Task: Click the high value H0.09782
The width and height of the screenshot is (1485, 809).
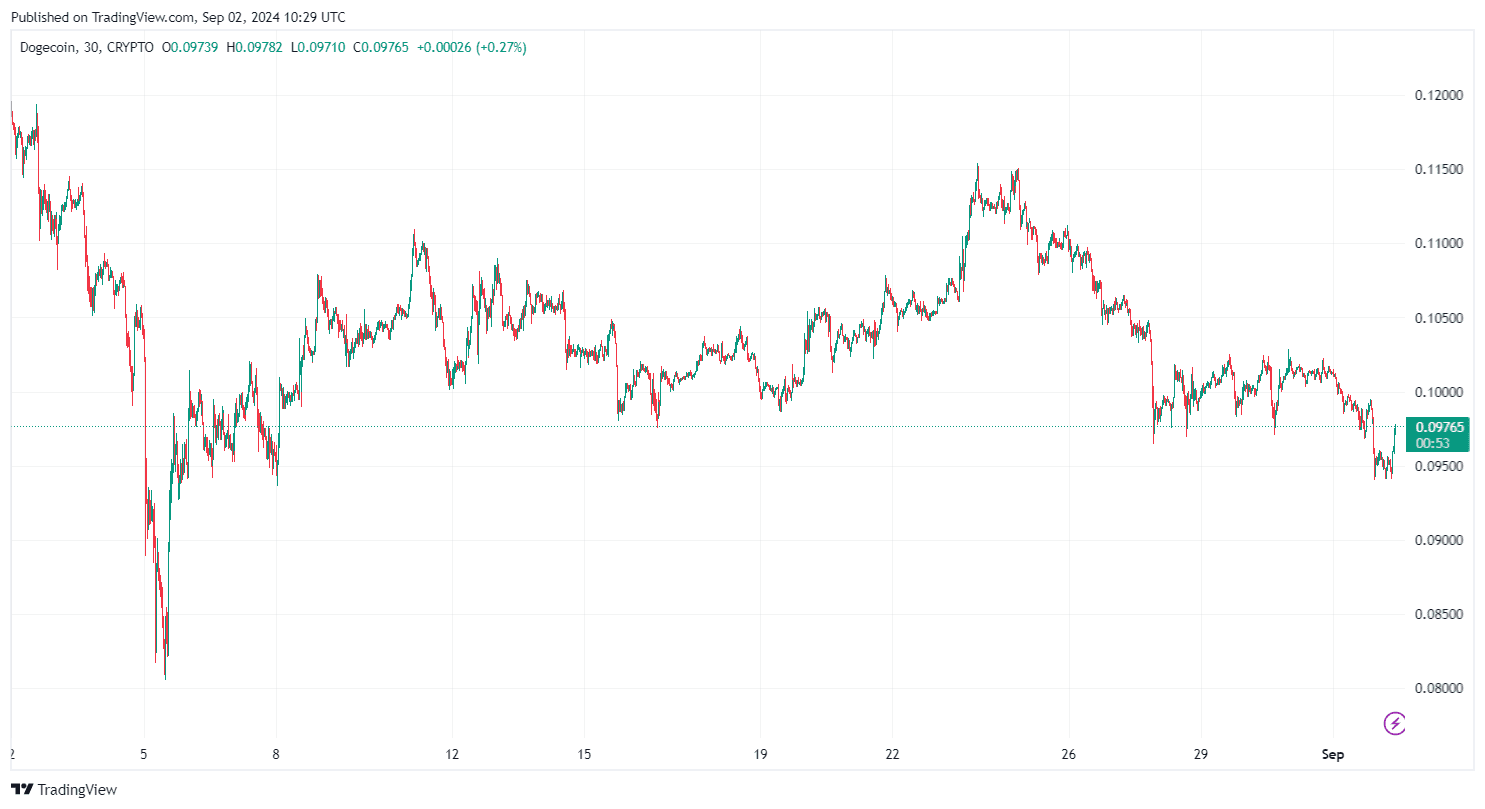Action: point(254,47)
